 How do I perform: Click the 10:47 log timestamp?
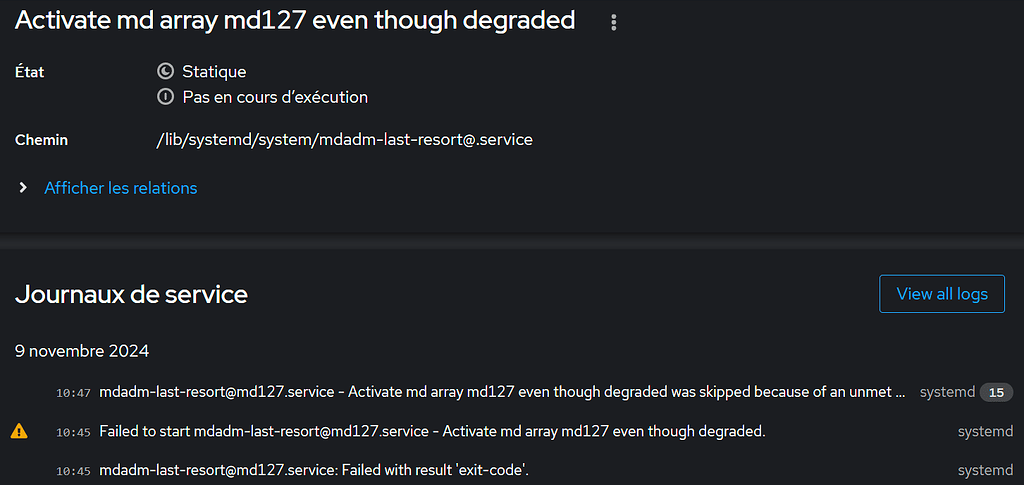point(74,394)
